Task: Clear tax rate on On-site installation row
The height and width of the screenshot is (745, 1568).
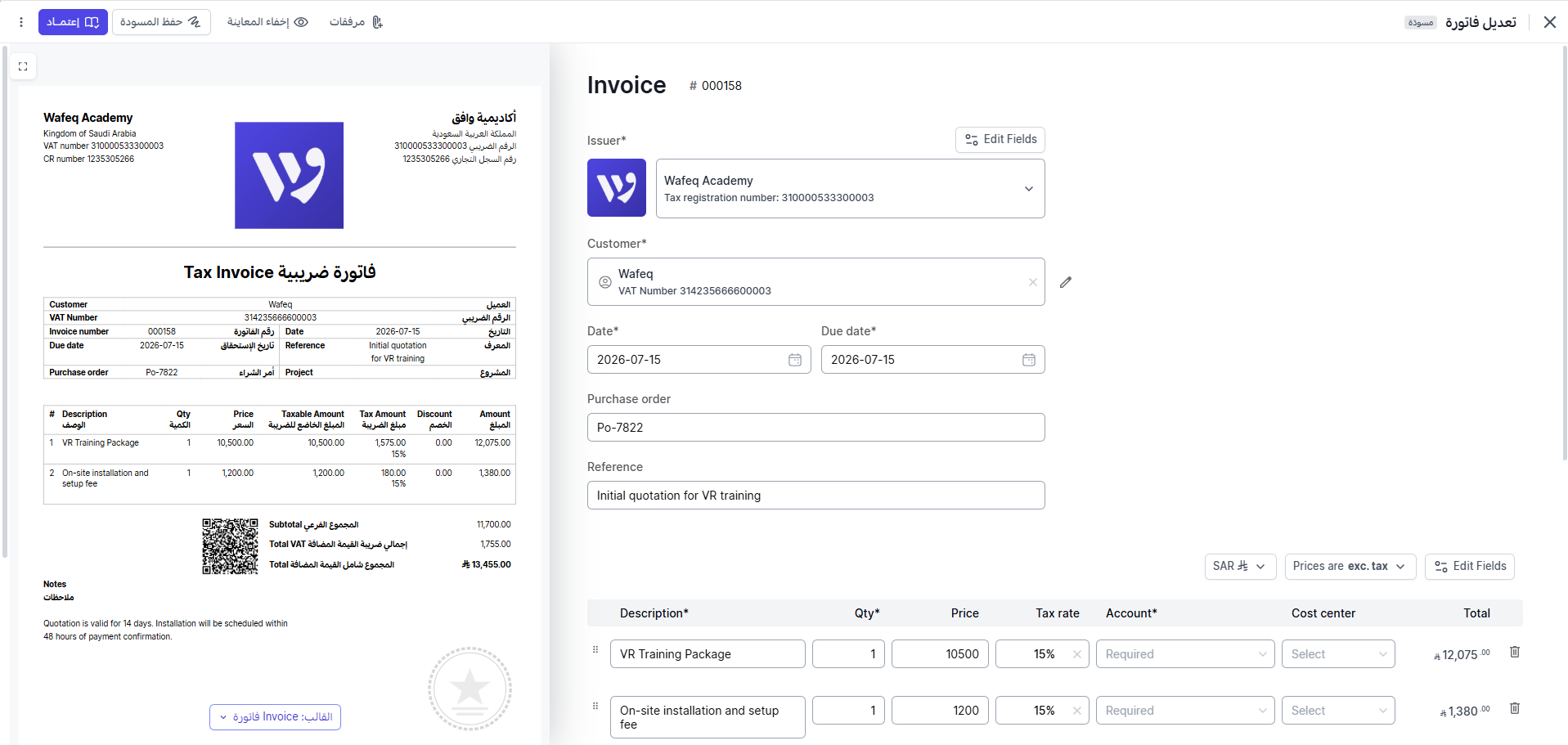Action: 1077,711
